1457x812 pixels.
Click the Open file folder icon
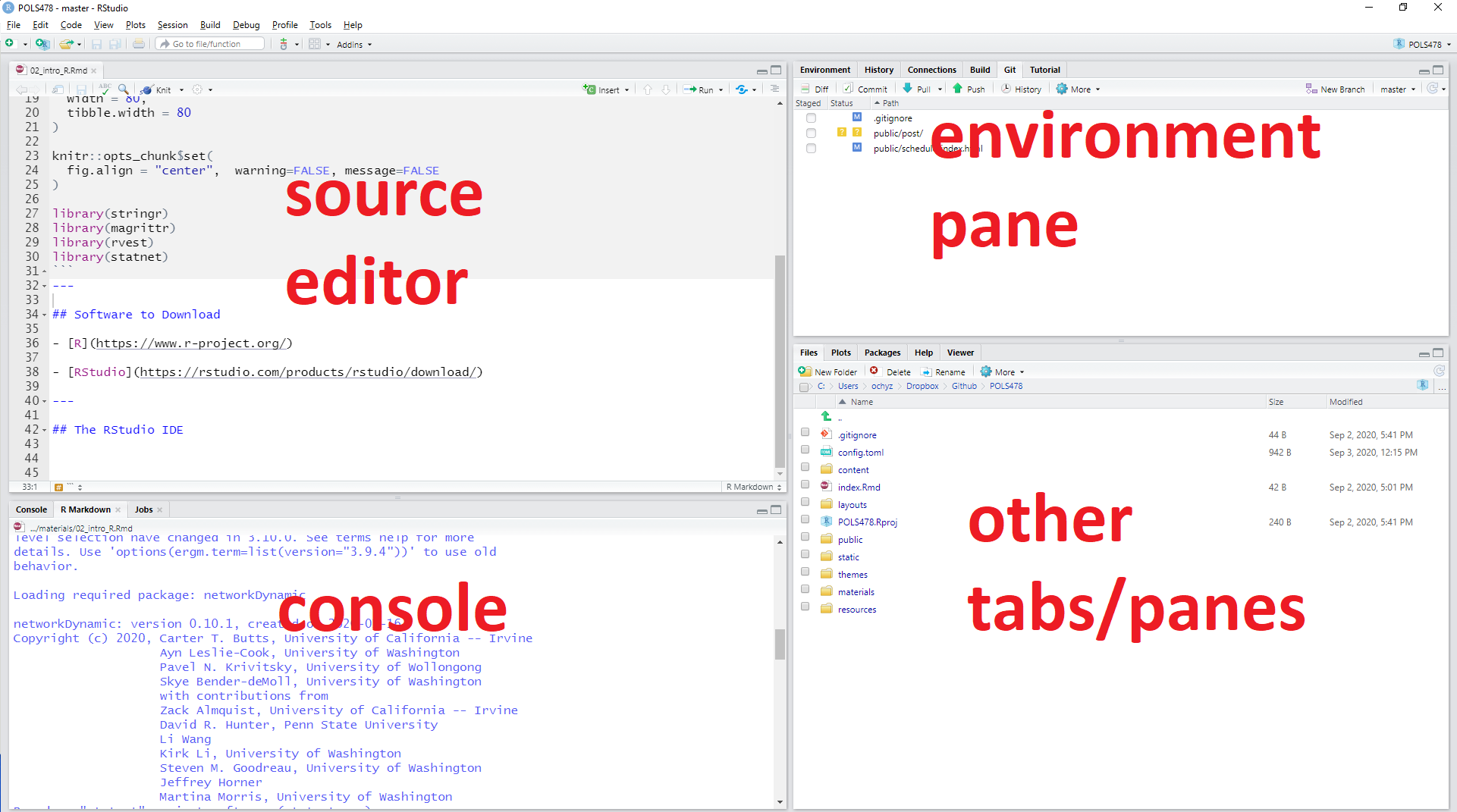[66, 44]
